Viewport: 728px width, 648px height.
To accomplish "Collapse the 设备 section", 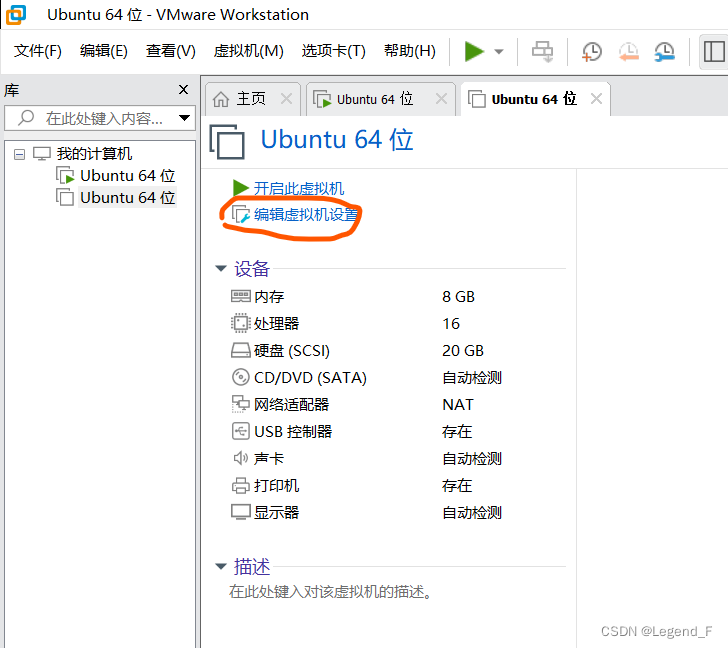I will click(221, 268).
